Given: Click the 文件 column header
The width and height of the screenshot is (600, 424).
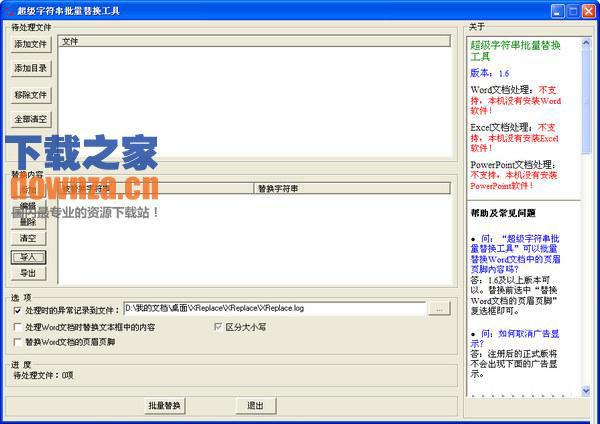Looking at the screenshot, I should coord(254,41).
